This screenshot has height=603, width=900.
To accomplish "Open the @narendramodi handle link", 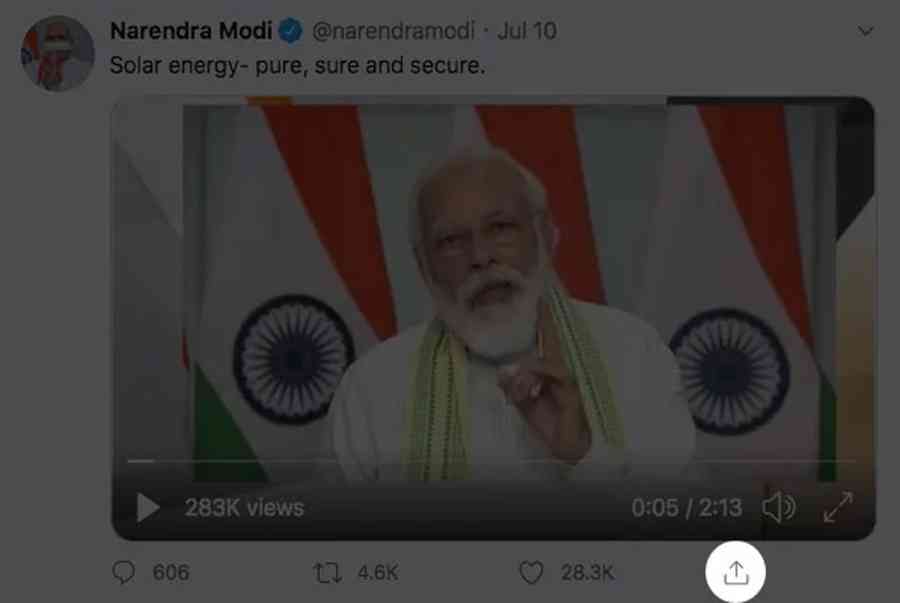I will [x=393, y=31].
